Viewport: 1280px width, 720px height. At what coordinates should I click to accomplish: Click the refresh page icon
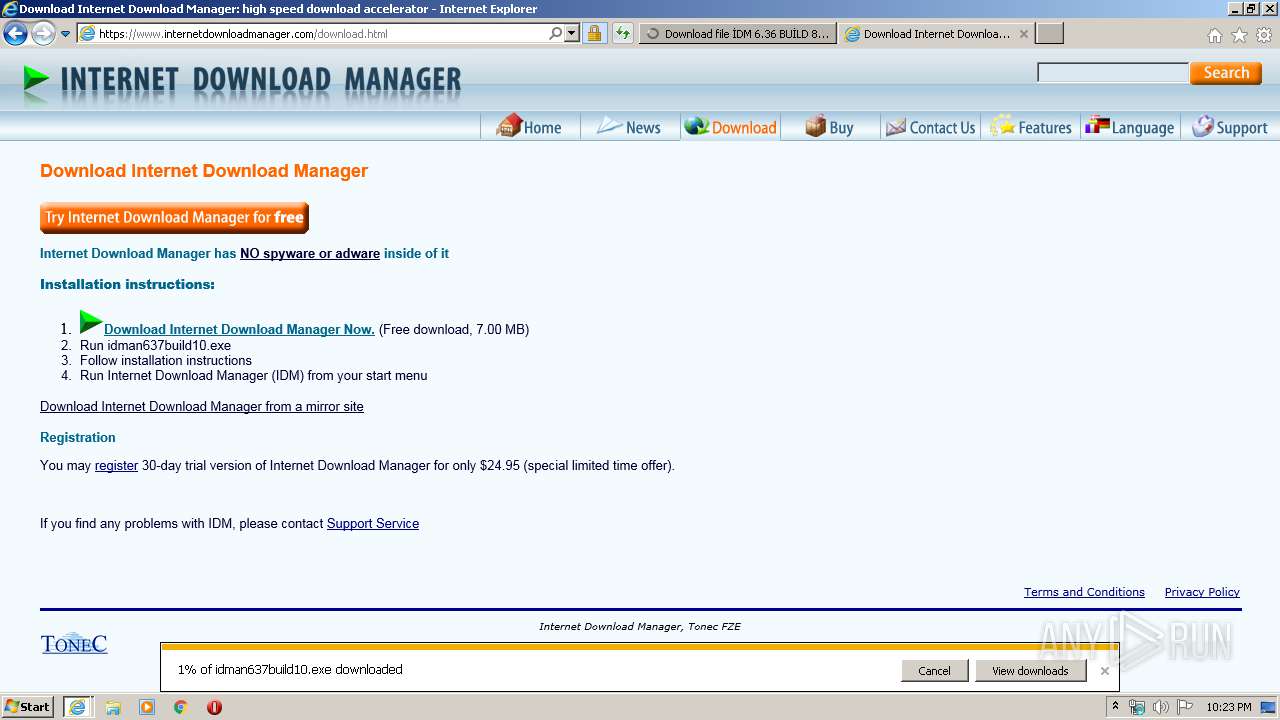tap(623, 33)
